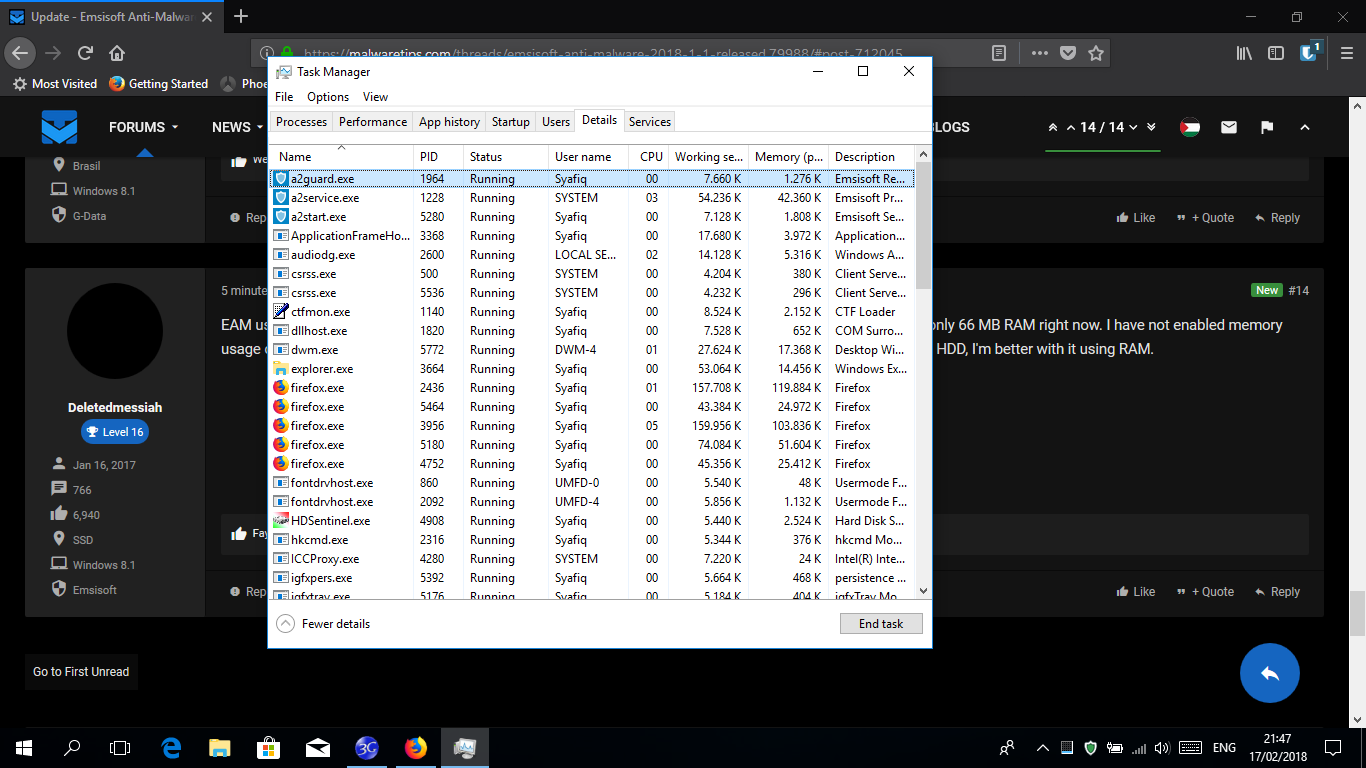Click the blue reply arrow floating button
The width and height of the screenshot is (1366, 768).
click(1269, 673)
